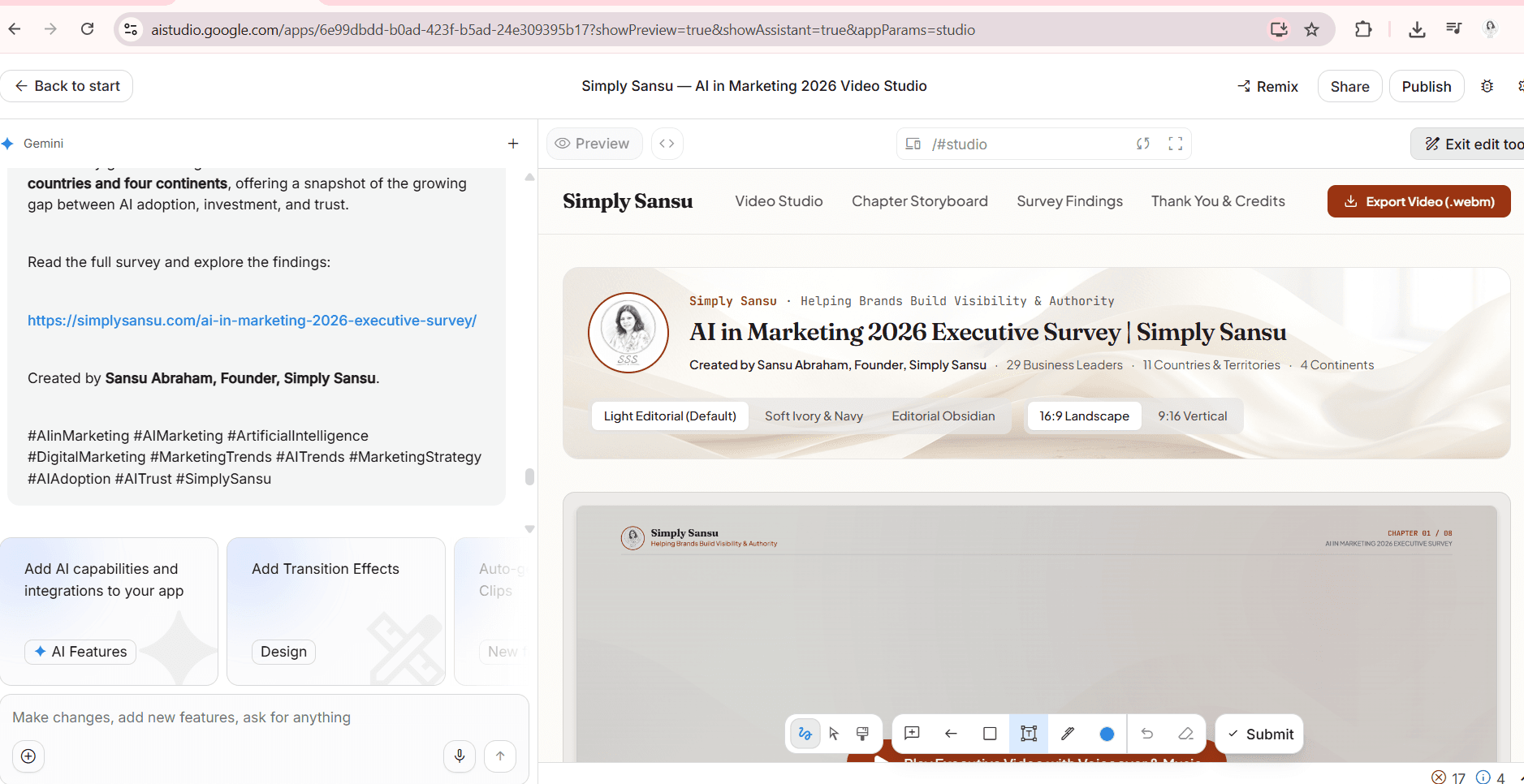This screenshot has width=1524, height=784.
Task: Open the Thank You & Credits tab
Action: [x=1218, y=201]
